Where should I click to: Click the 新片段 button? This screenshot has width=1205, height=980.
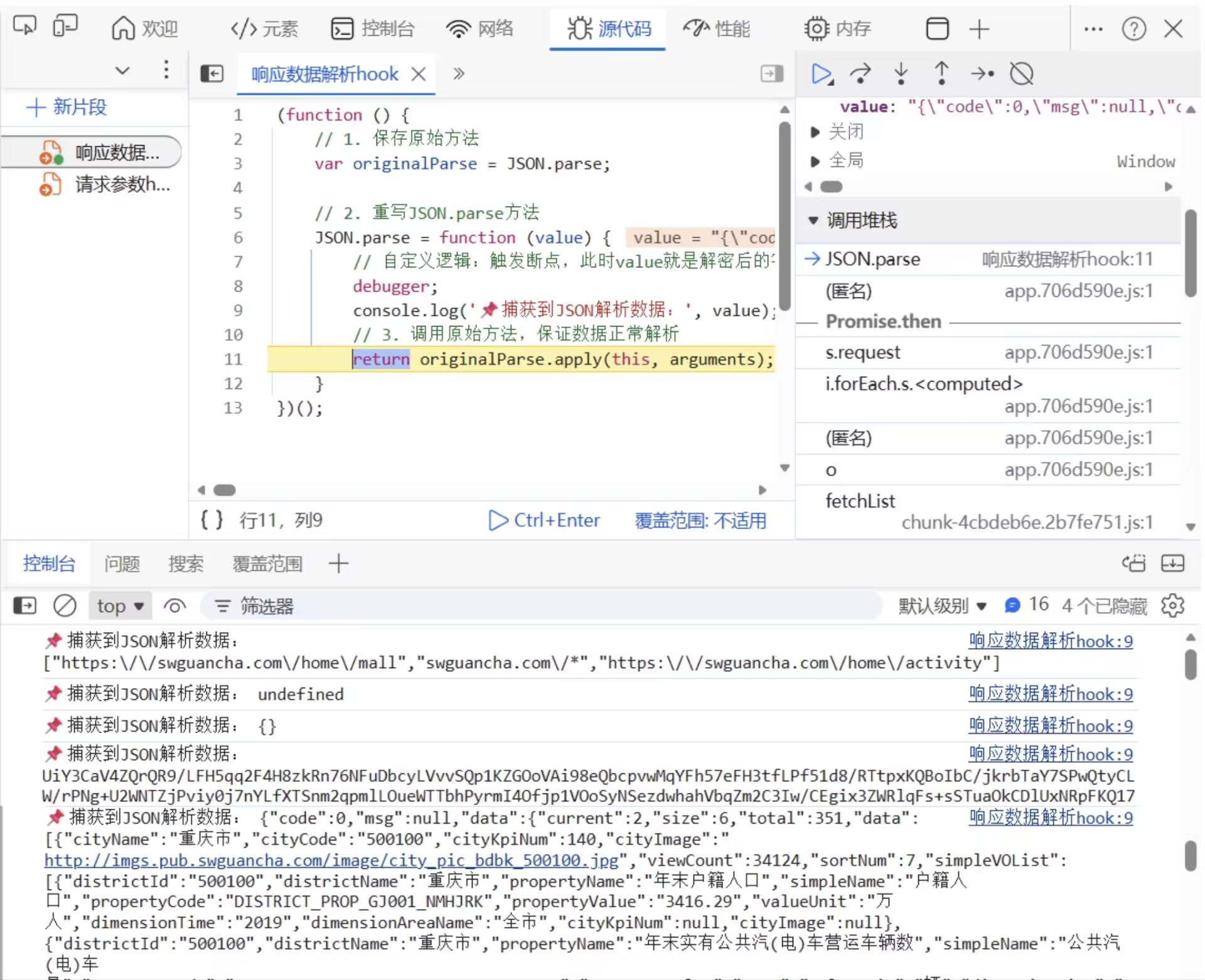(x=67, y=107)
